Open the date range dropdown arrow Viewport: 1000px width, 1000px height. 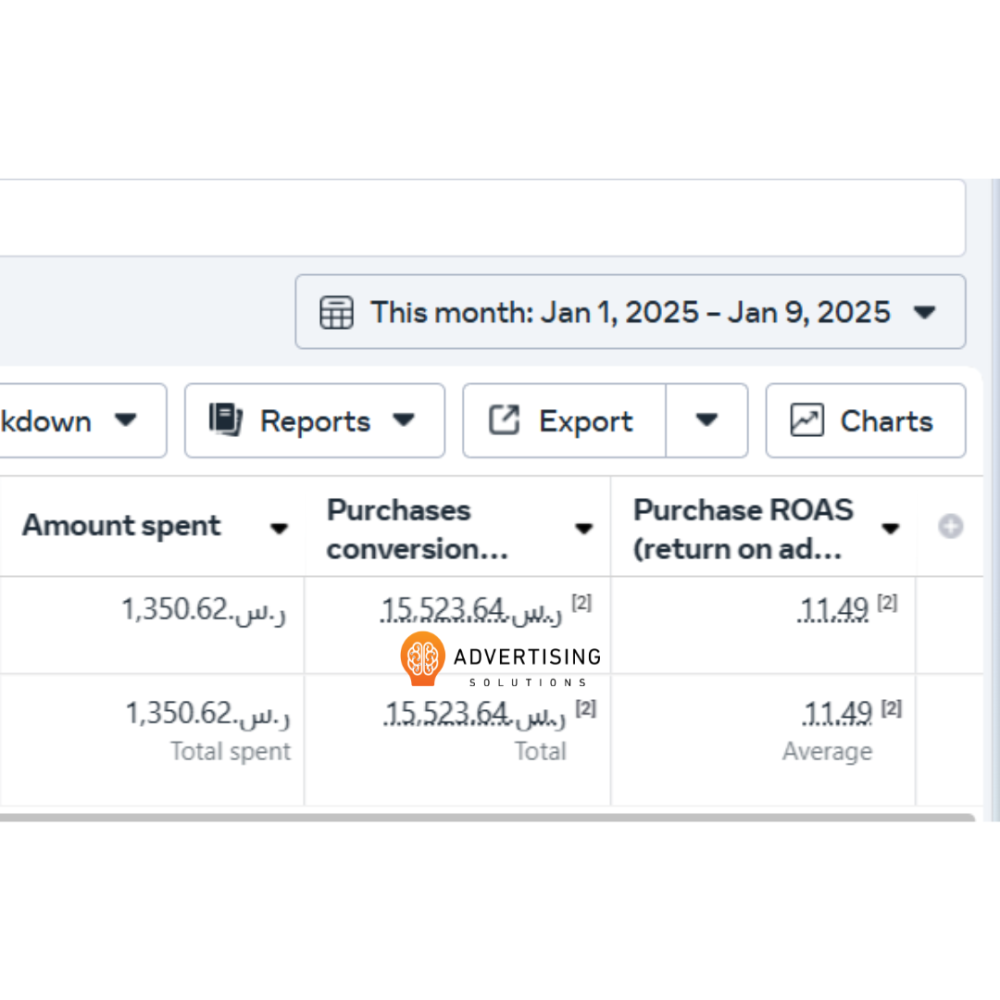click(x=925, y=312)
